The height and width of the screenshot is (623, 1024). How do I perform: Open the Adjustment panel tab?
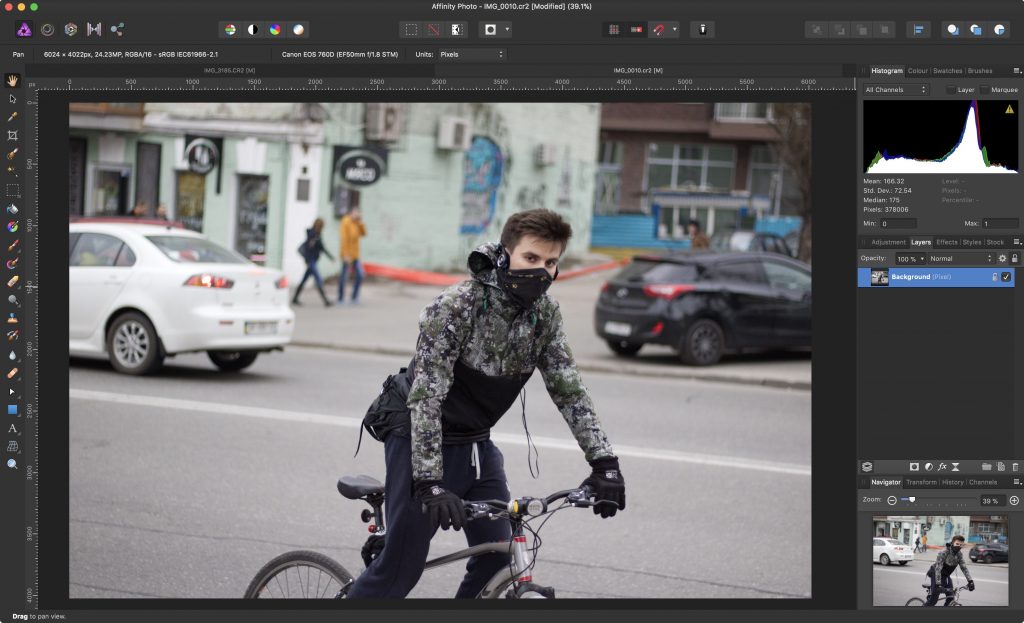tap(888, 242)
